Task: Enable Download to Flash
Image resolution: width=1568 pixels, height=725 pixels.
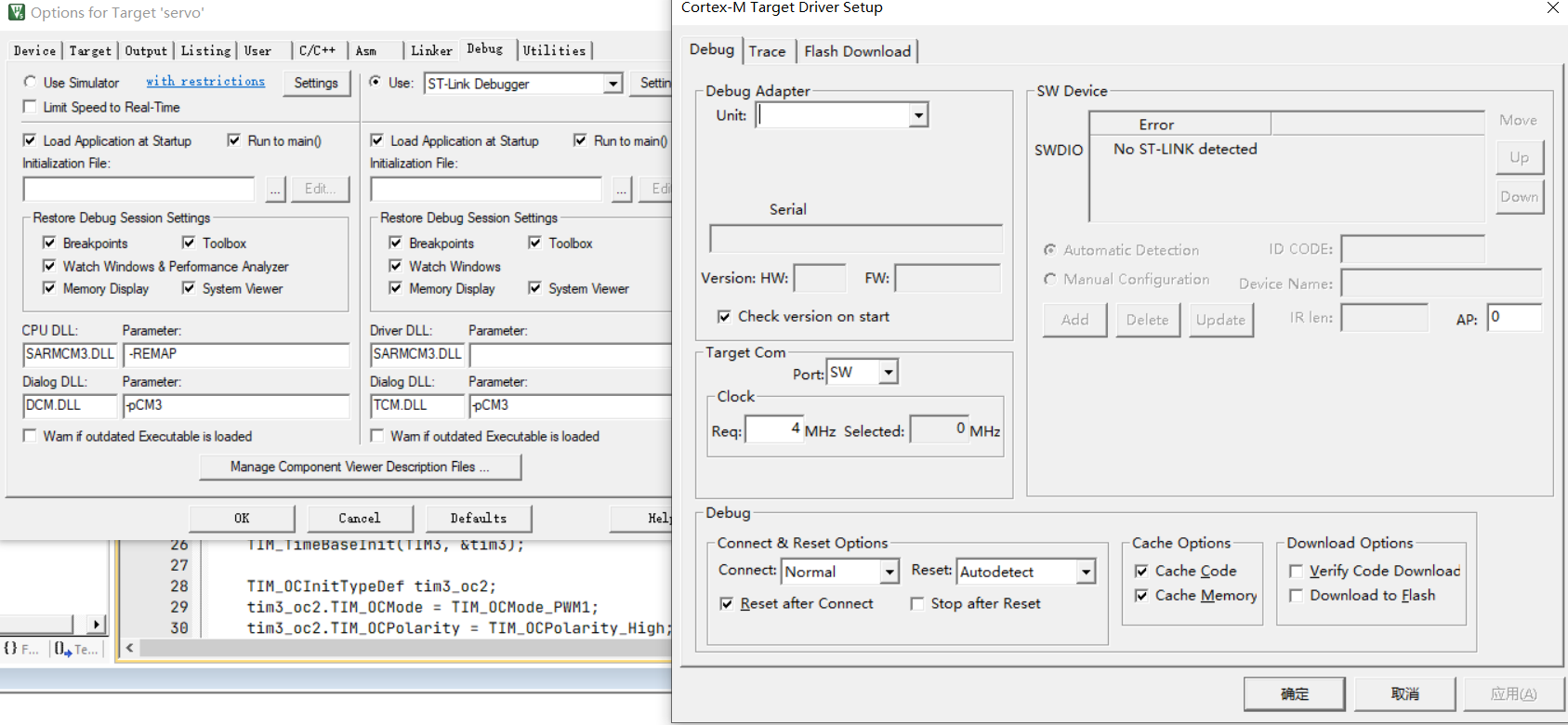Action: point(1297,595)
